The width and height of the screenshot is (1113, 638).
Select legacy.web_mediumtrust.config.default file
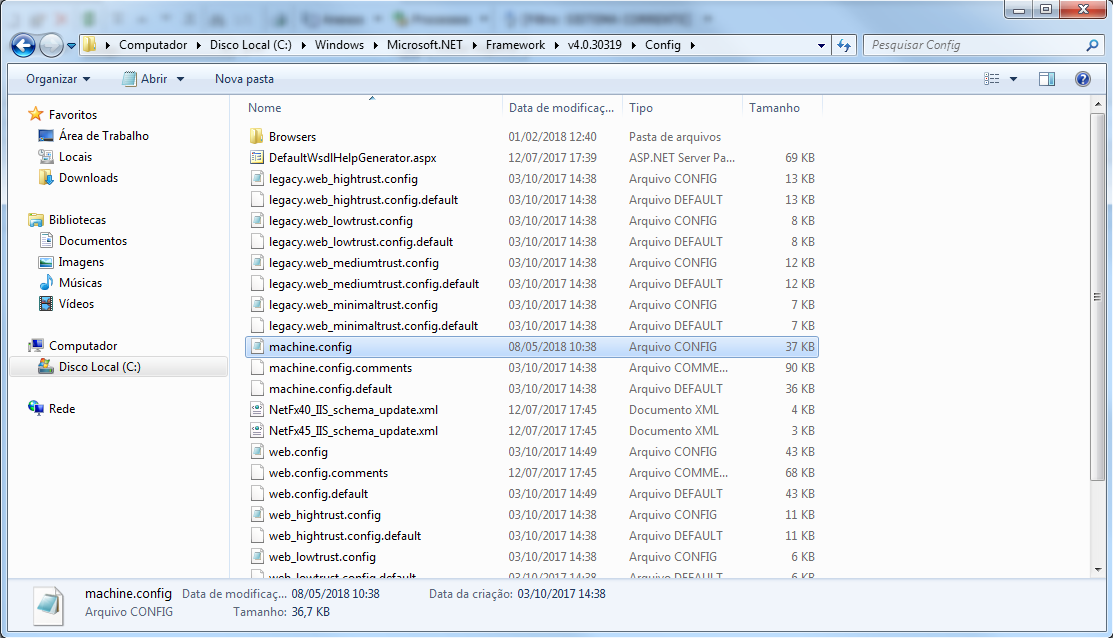coord(373,283)
